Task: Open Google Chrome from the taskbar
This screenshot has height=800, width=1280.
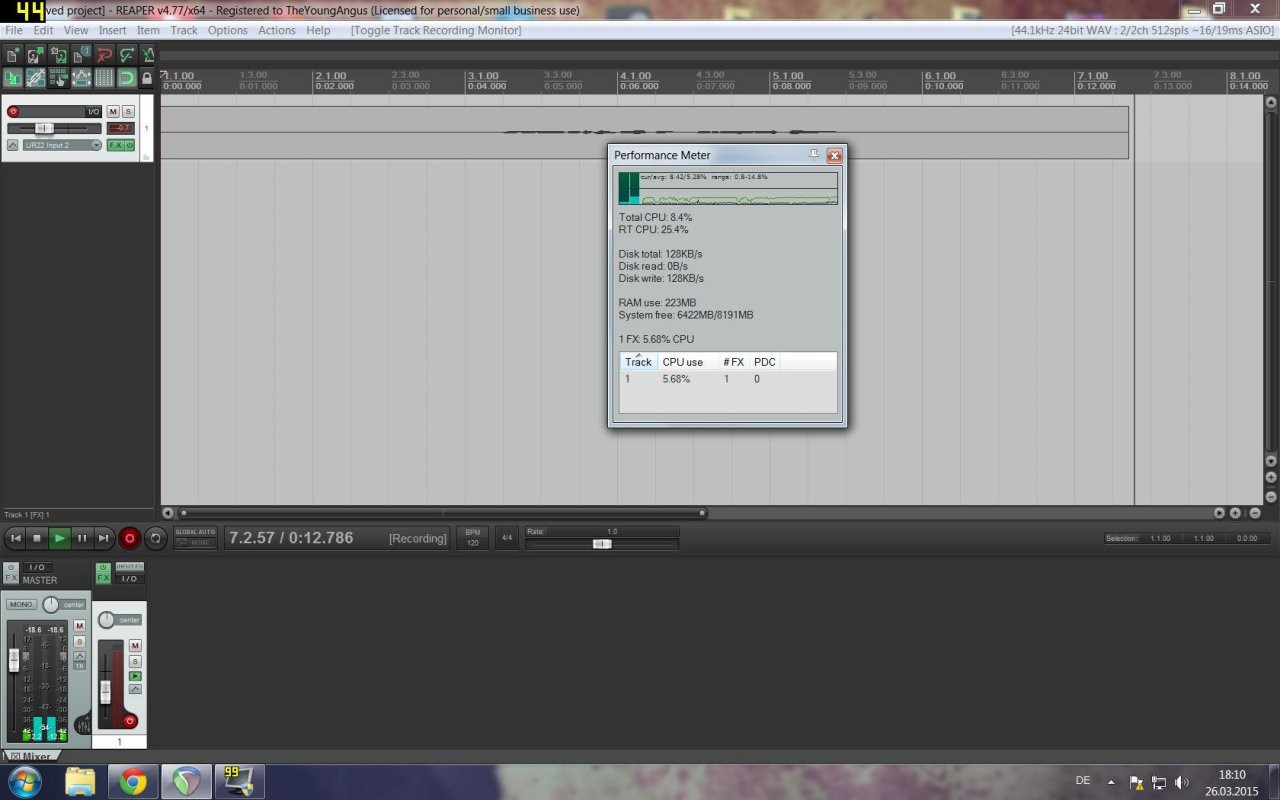Action: [x=133, y=781]
